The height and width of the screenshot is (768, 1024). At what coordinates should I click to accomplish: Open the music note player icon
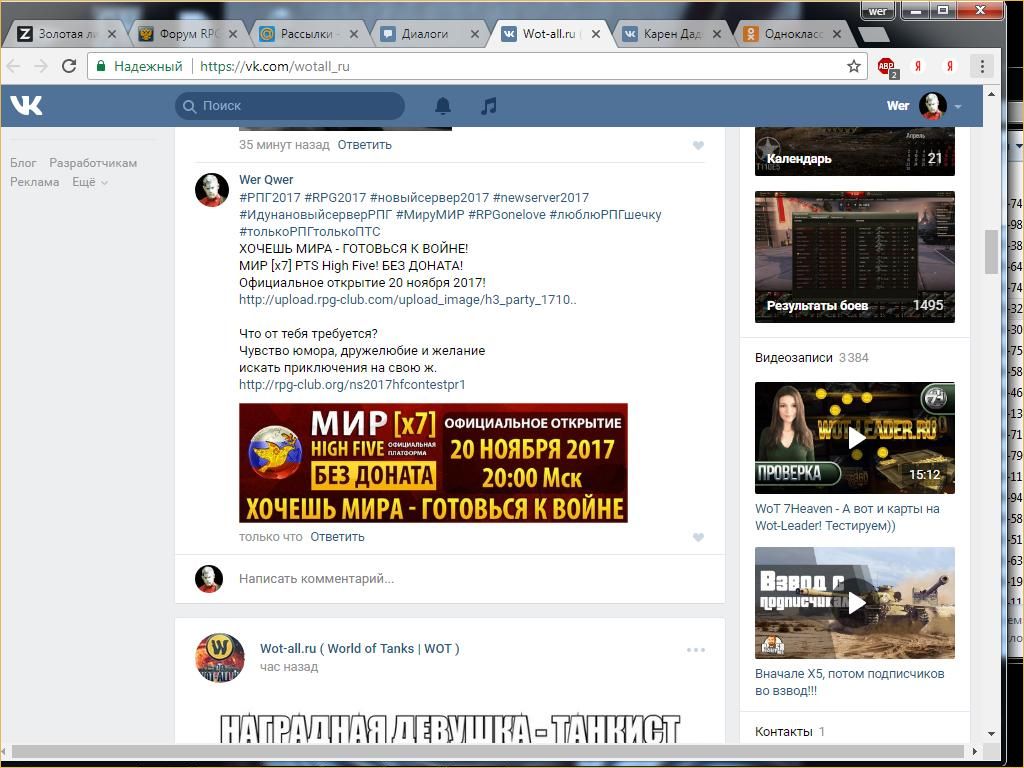point(488,106)
